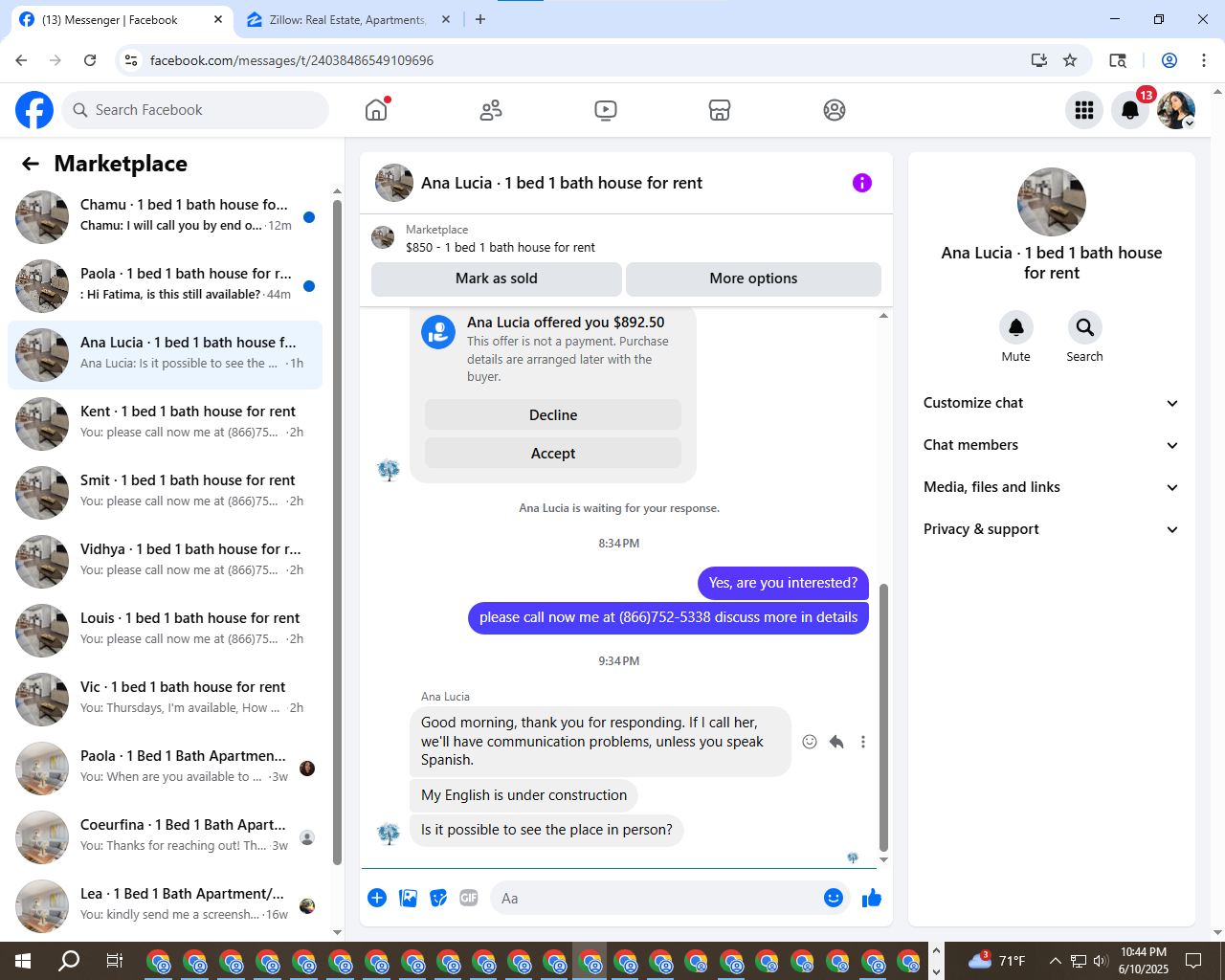Go back using Marketplace back arrow

pos(31,164)
